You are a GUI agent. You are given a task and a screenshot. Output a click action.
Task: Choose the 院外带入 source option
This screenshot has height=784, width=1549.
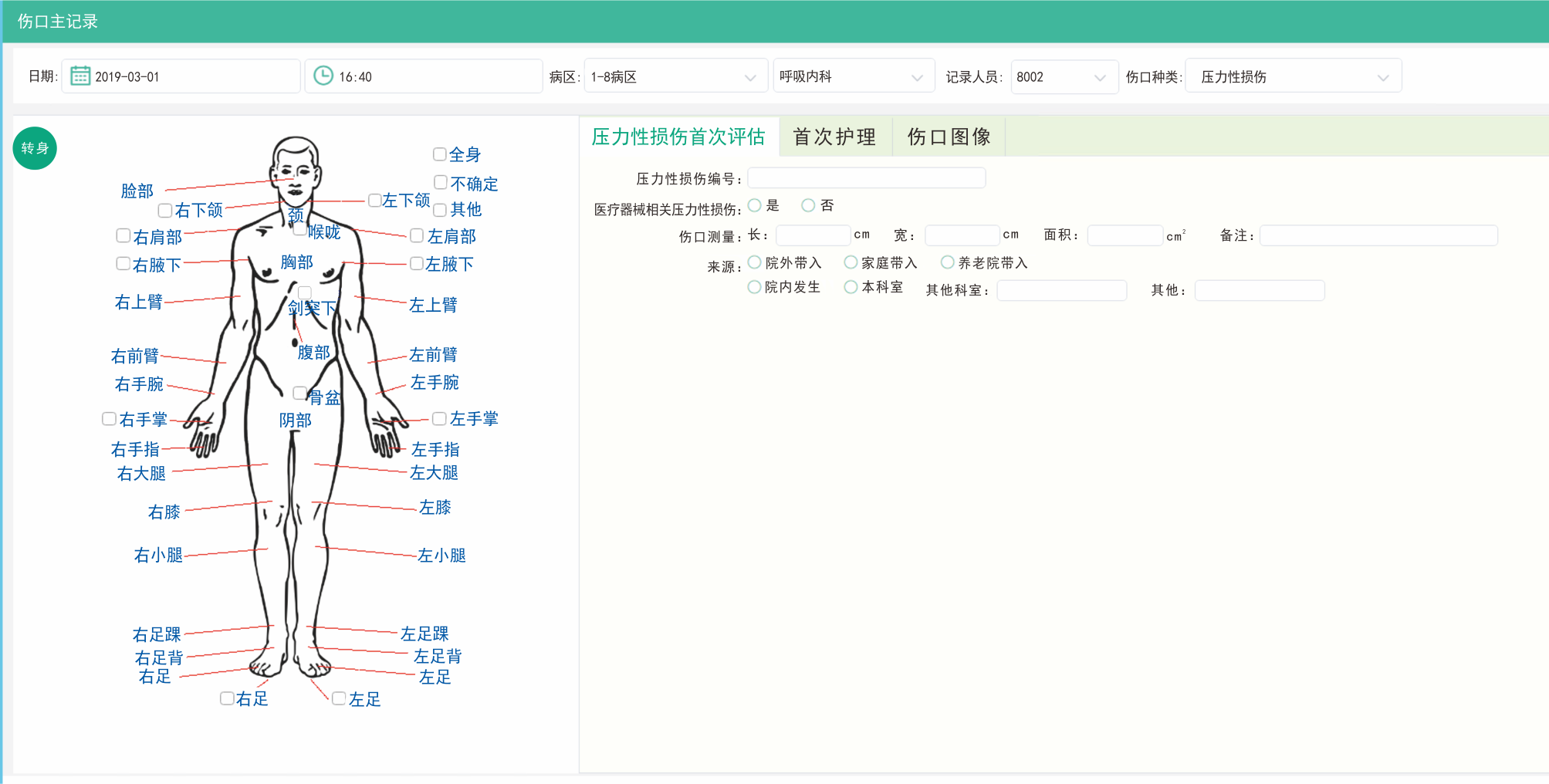click(755, 263)
